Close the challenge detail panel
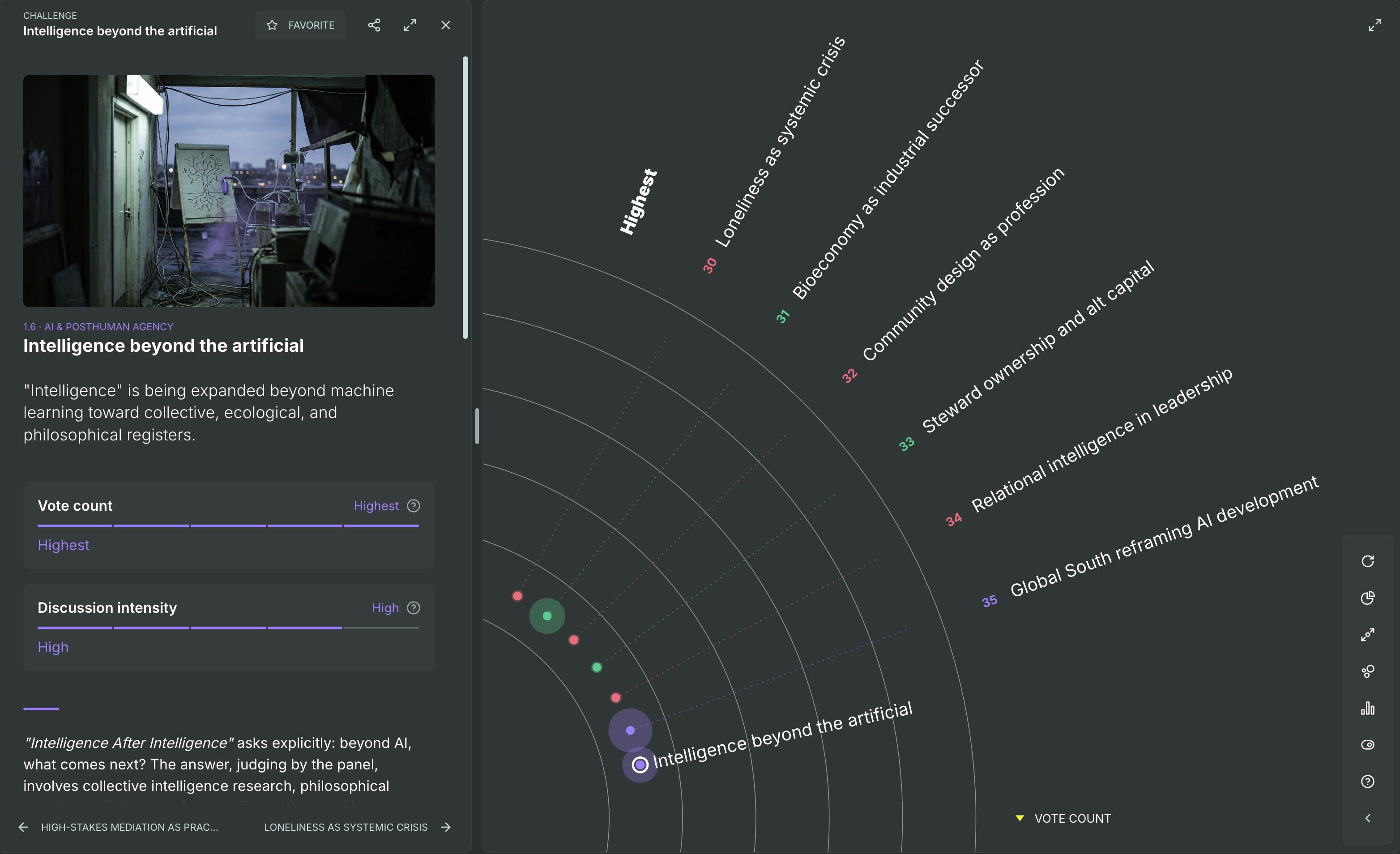This screenshot has width=1400, height=854. [x=446, y=25]
